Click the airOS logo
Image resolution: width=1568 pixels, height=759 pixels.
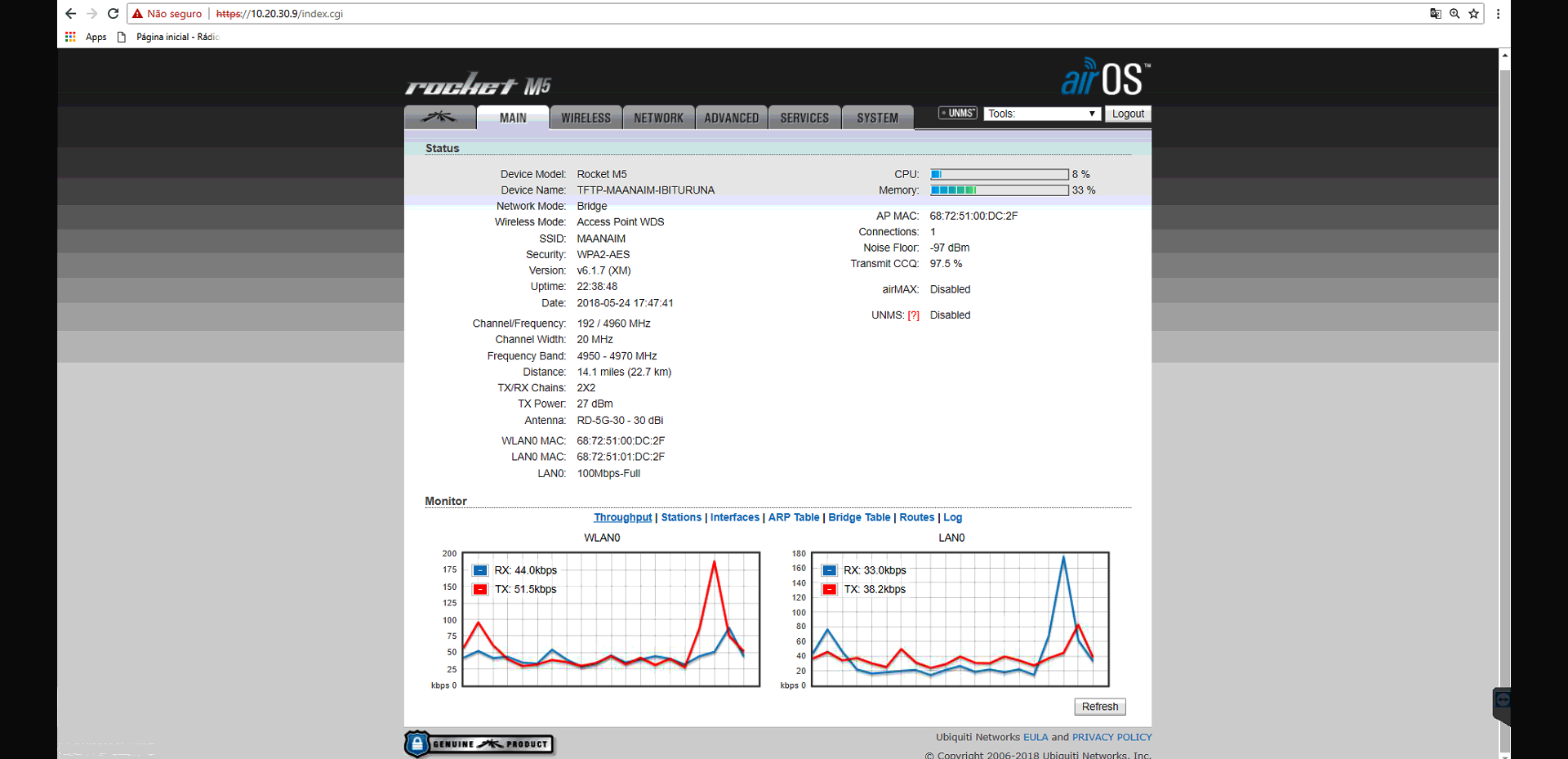pos(1106,78)
